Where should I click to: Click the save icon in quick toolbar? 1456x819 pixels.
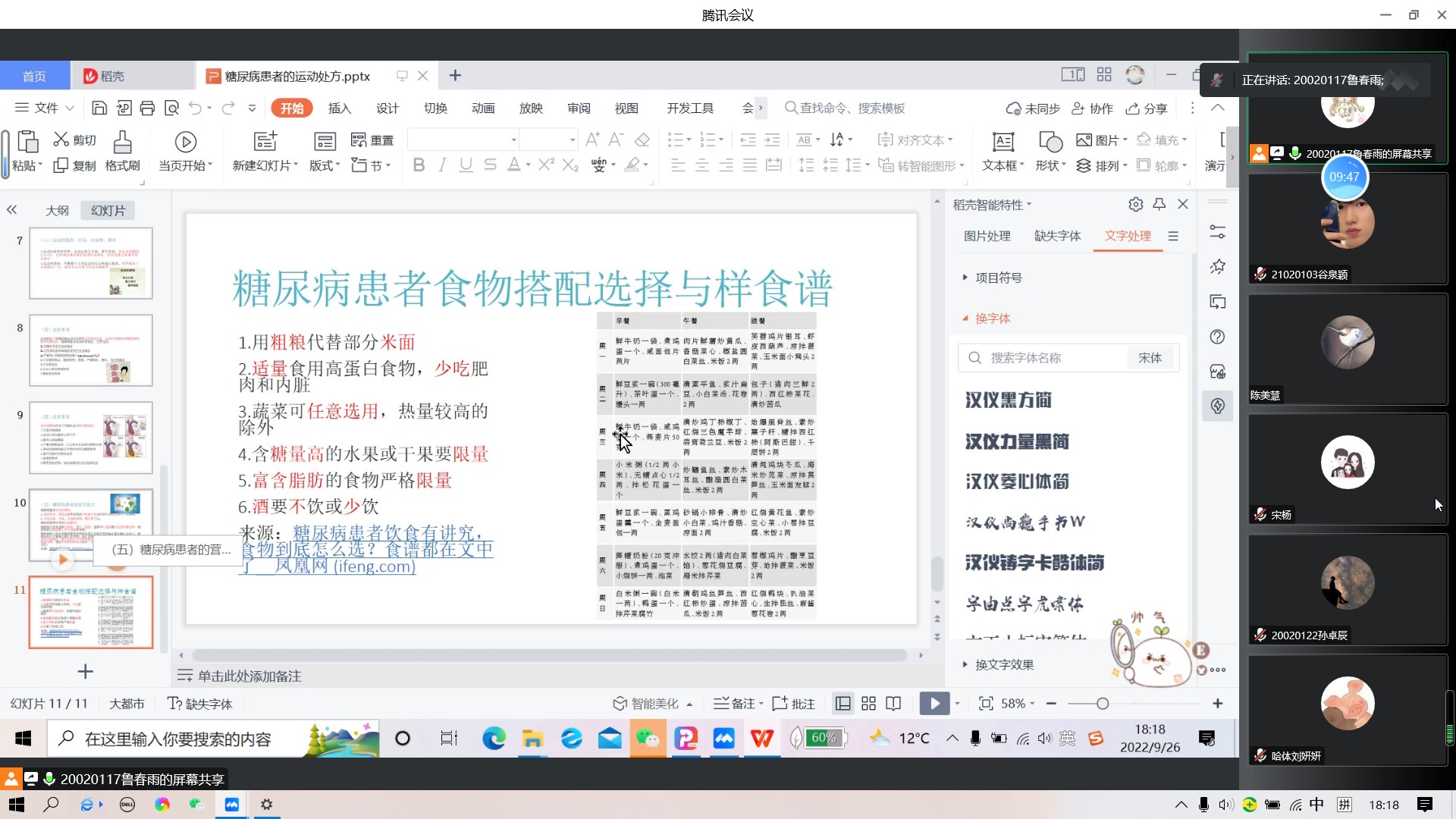(x=99, y=108)
